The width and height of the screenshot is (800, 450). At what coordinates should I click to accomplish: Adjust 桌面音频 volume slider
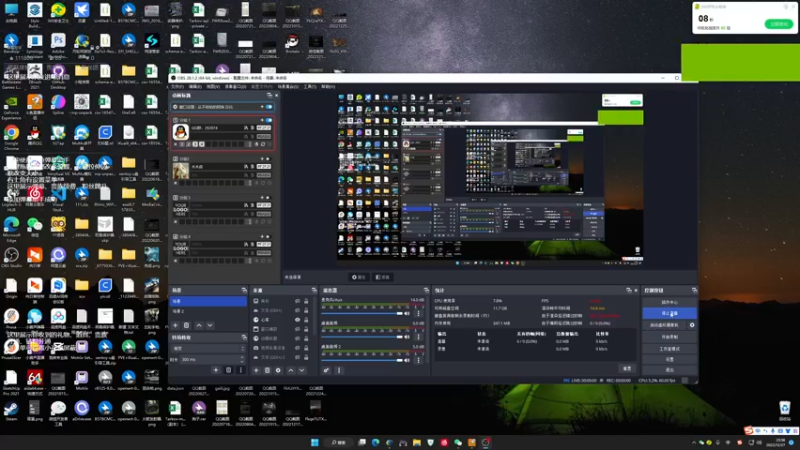[x=362, y=337]
